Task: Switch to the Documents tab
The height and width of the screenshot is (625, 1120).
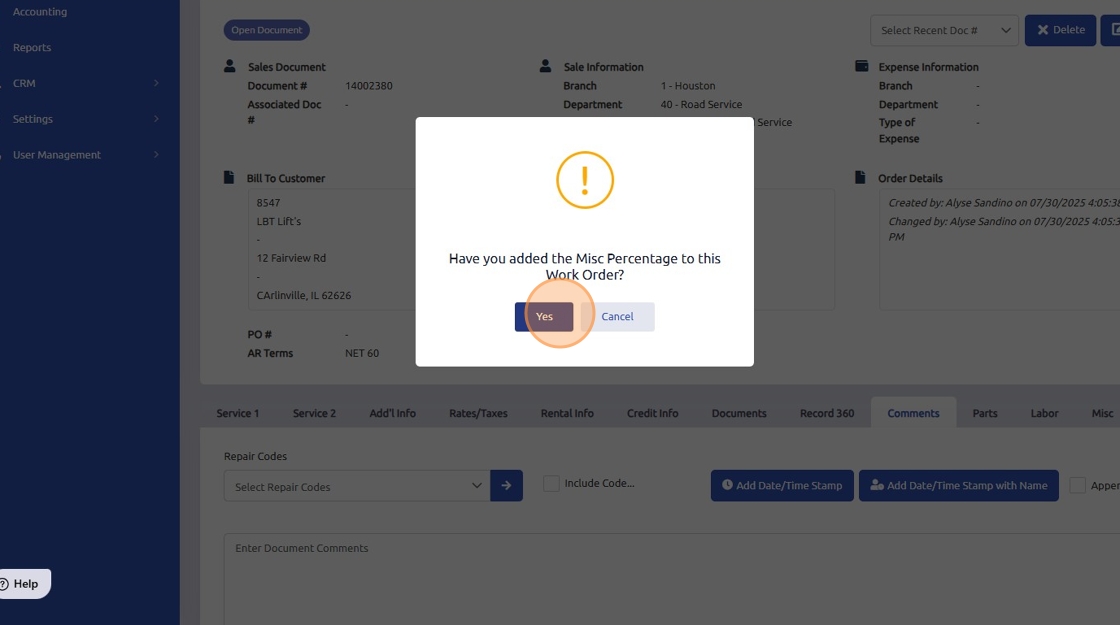Action: tap(739, 413)
